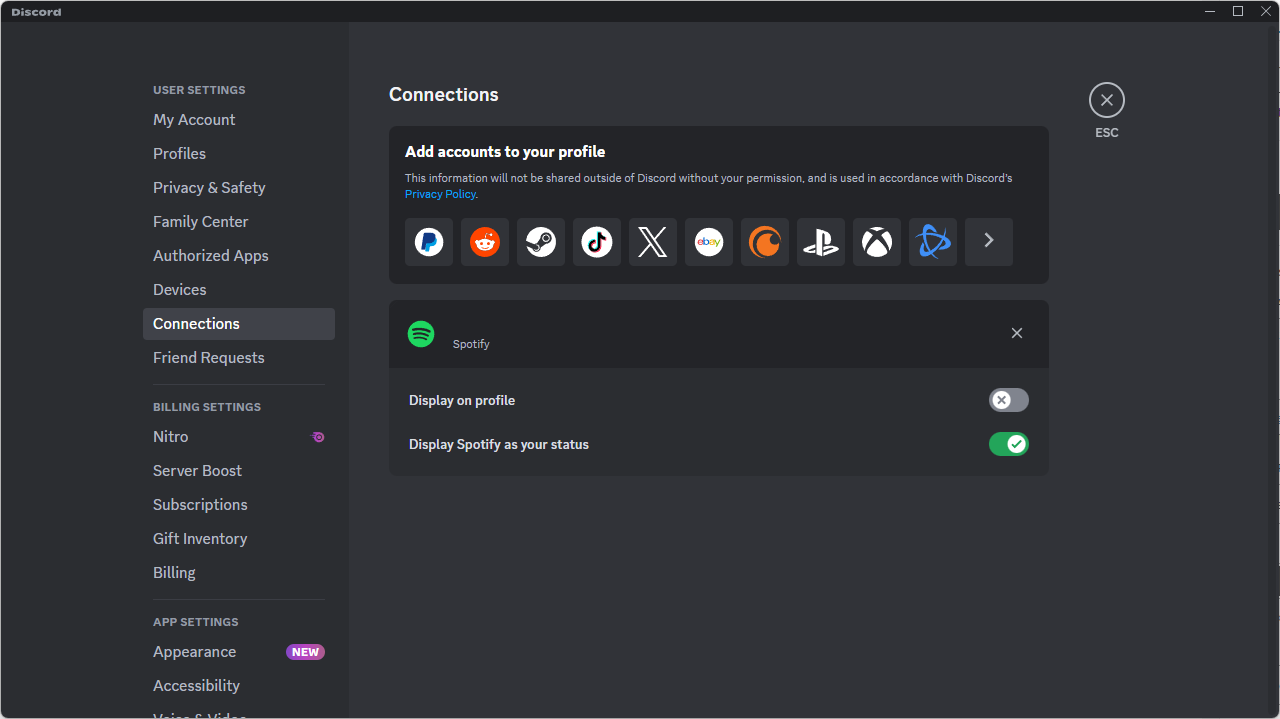Open Gift Inventory settings
This screenshot has width=1280, height=719.
pos(239,539)
